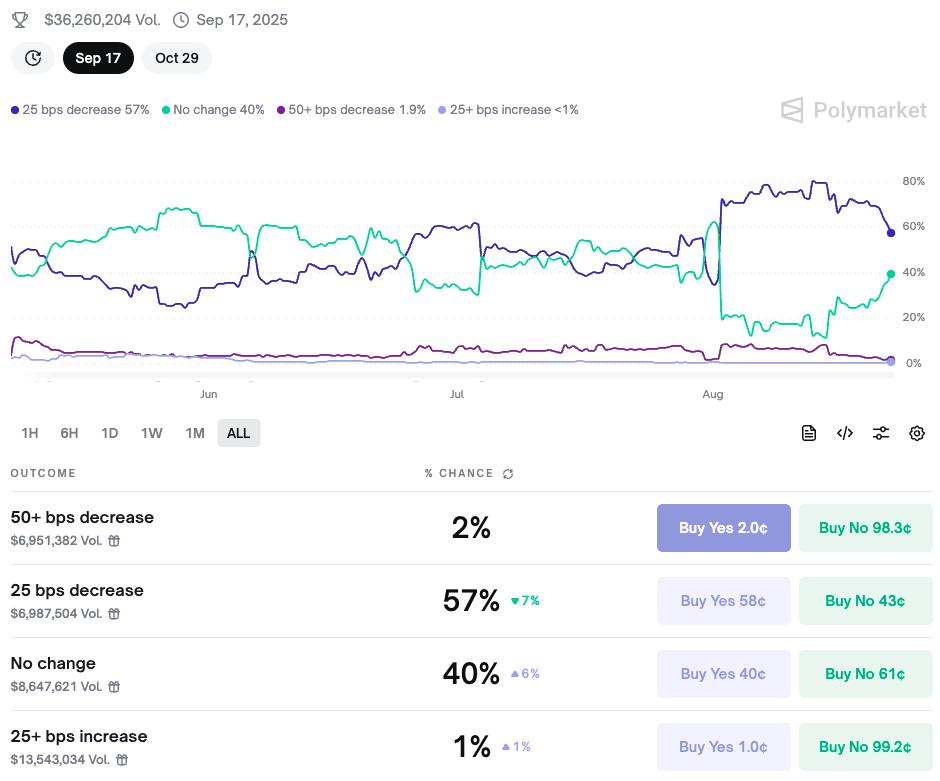Viewport: 940px width, 781px height.
Task: Click the blue dot for 25 bps decrease legend
Action: 15,110
